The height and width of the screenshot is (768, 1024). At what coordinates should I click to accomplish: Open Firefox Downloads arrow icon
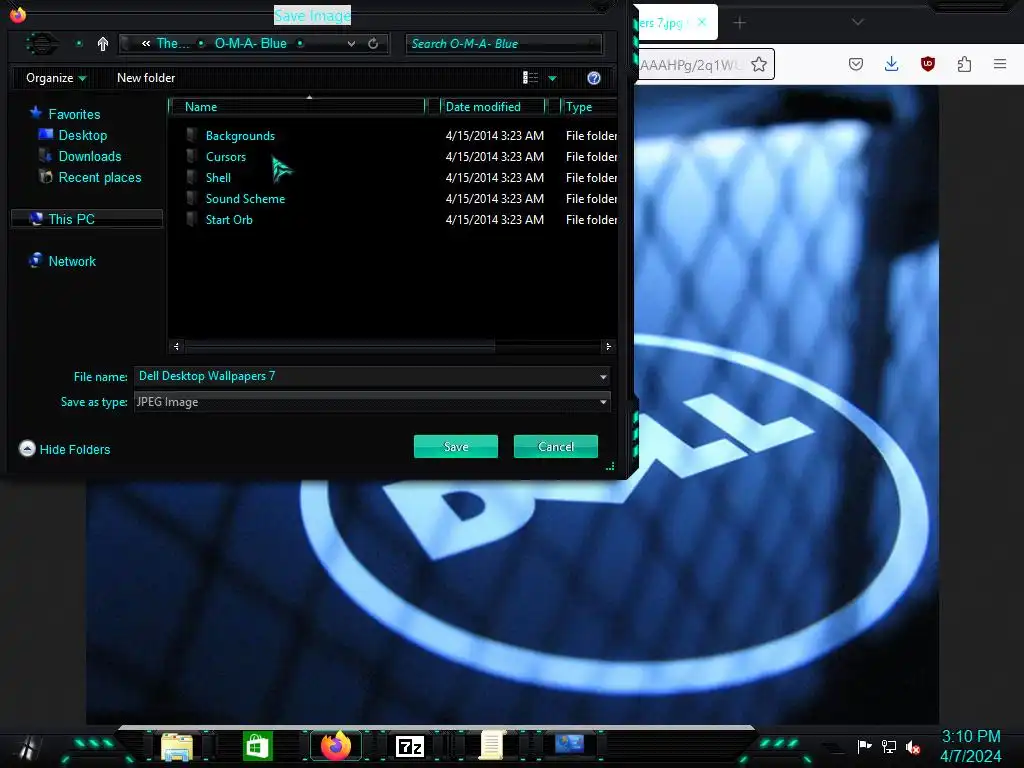click(891, 64)
